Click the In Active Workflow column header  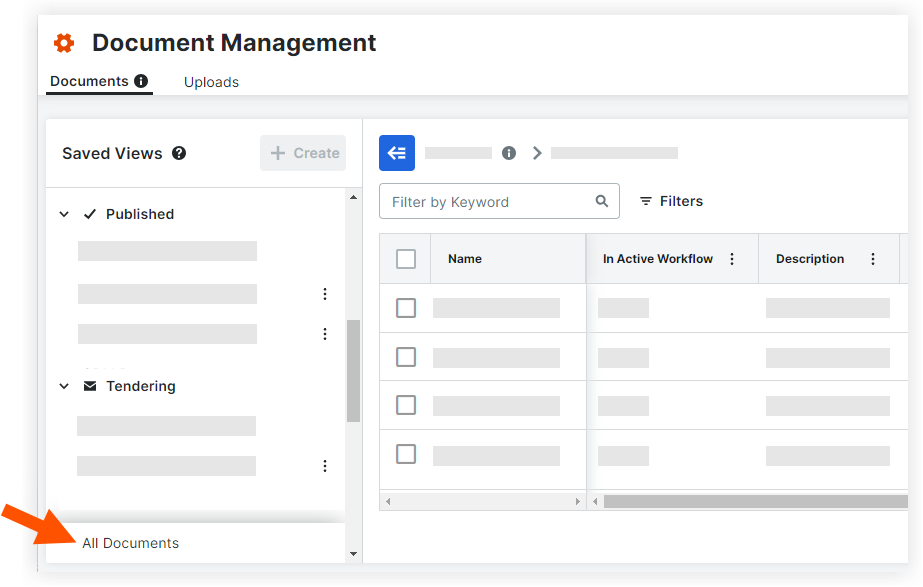(x=658, y=258)
